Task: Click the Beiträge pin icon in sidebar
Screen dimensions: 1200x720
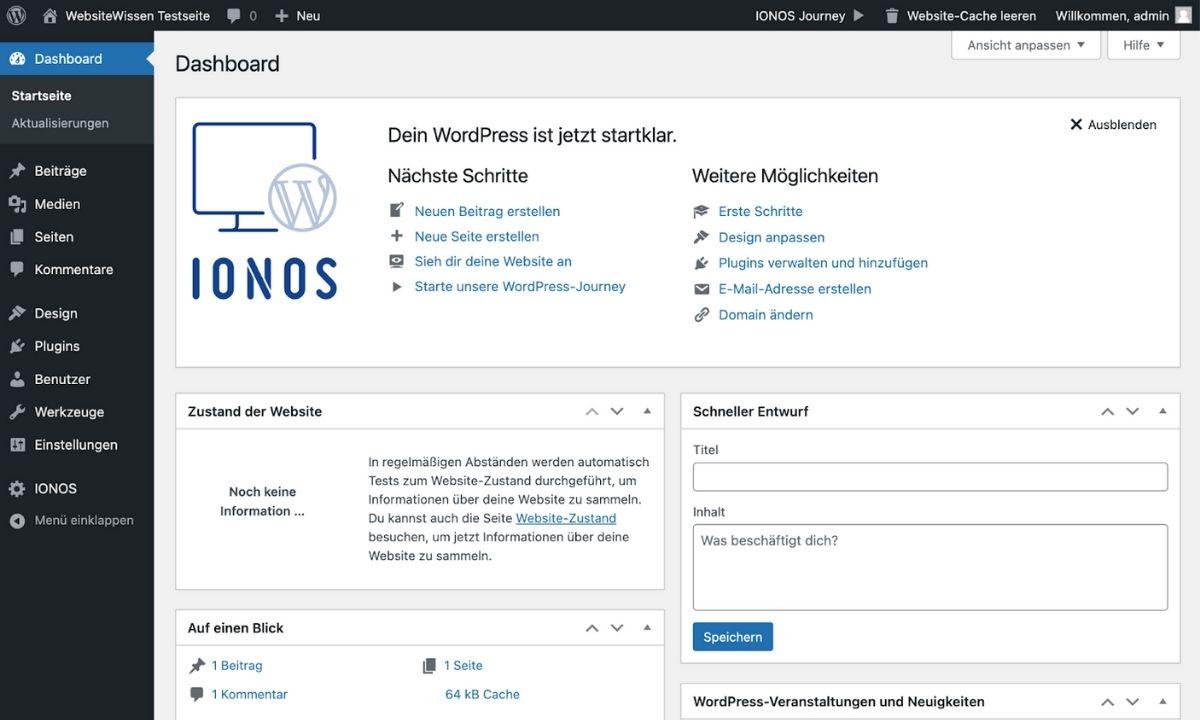Action: [x=17, y=171]
